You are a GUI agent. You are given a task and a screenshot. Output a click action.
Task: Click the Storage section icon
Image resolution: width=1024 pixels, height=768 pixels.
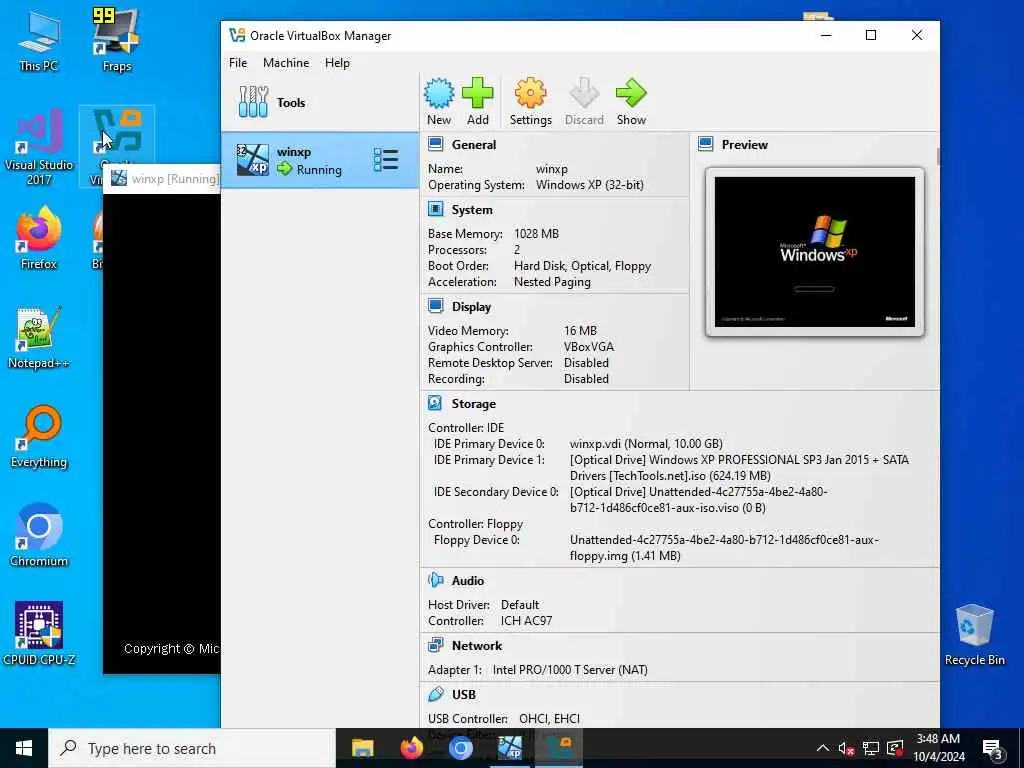tap(436, 403)
